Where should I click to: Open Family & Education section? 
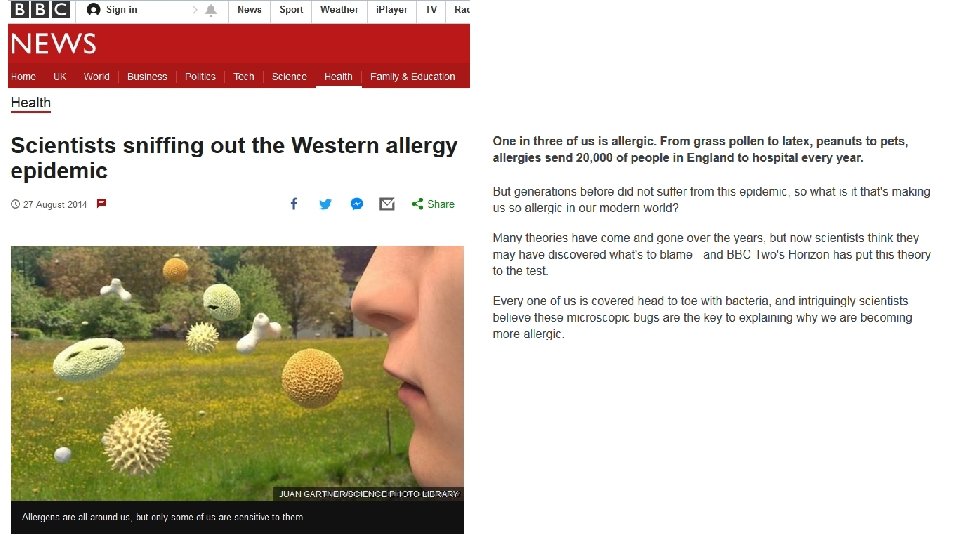413,77
